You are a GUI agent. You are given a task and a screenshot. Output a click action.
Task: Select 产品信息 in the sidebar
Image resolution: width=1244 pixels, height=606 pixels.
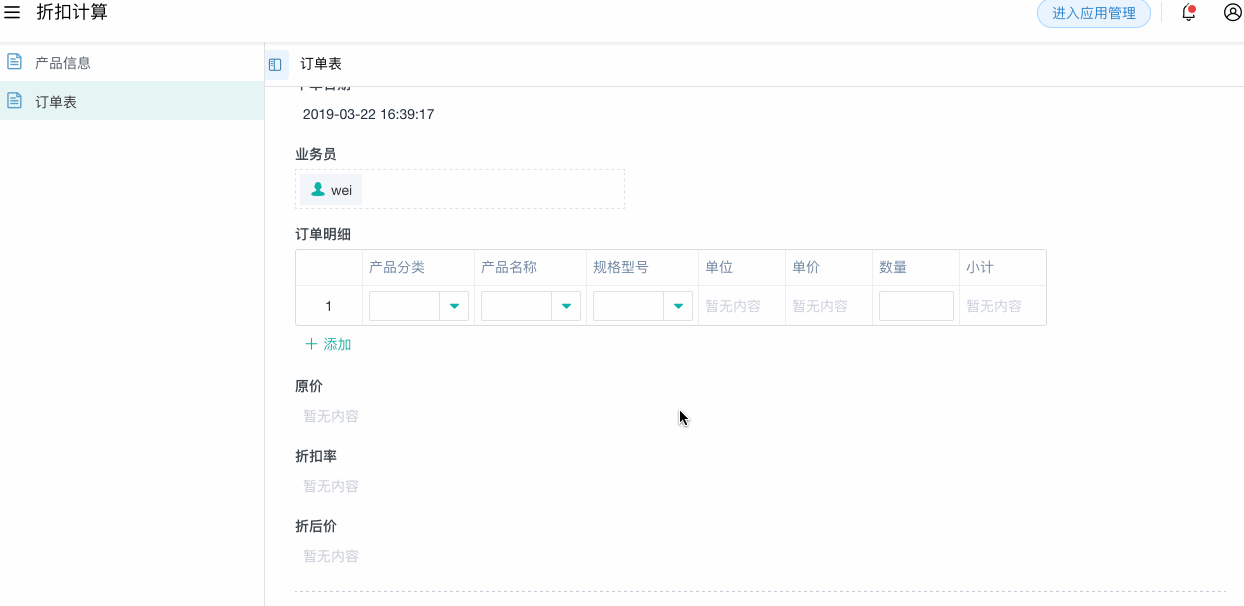(63, 62)
